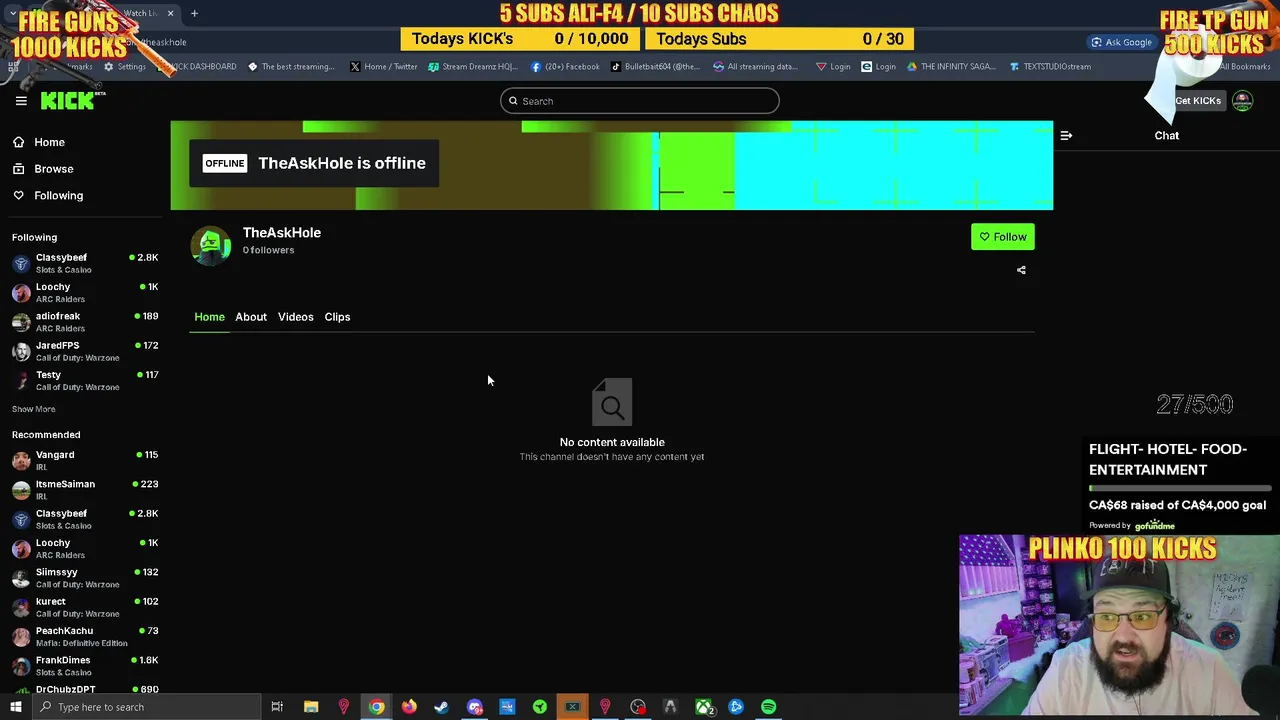Click the search magnifier icon
Image resolution: width=1280 pixels, height=720 pixels.
pyautogui.click(x=513, y=101)
